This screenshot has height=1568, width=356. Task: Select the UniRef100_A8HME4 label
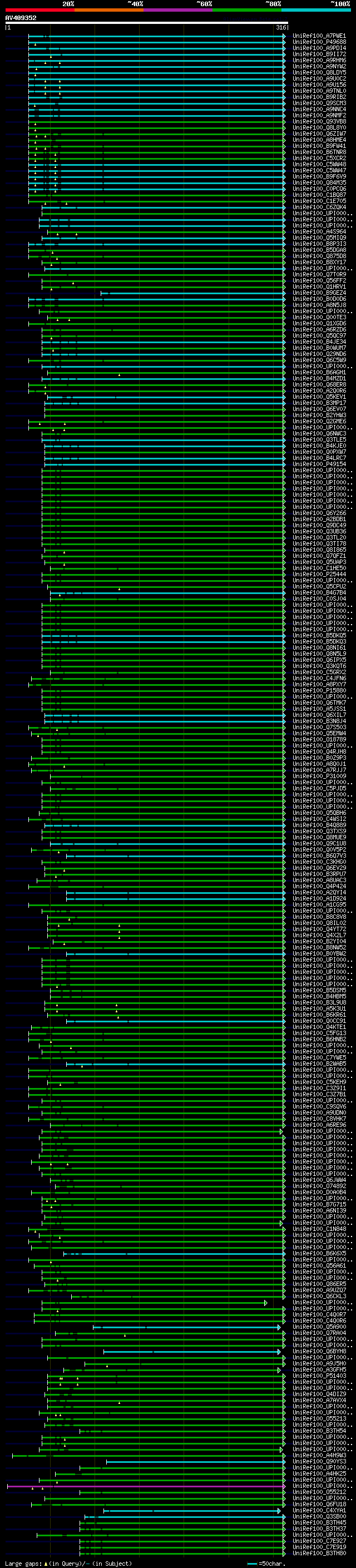tap(319, 140)
